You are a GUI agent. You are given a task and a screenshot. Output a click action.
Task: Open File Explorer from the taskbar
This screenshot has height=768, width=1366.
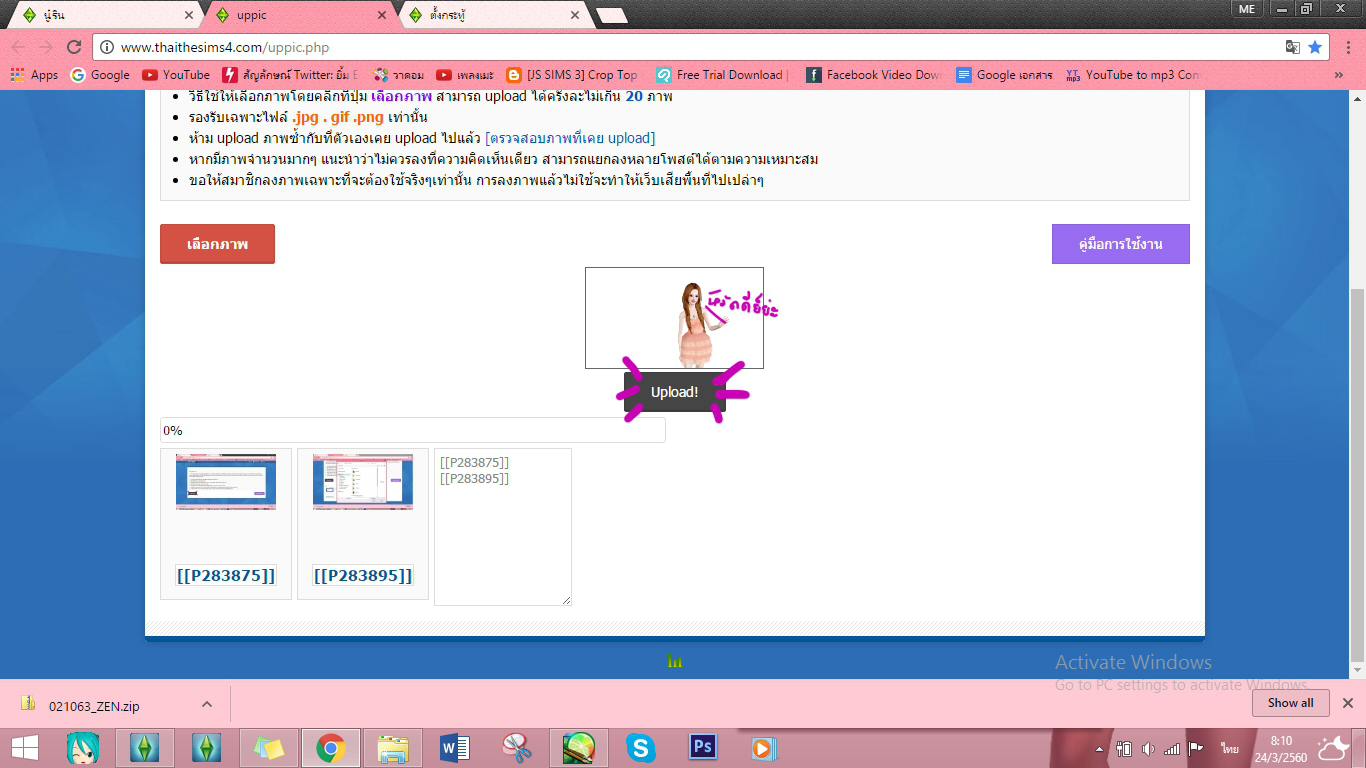pyautogui.click(x=393, y=748)
